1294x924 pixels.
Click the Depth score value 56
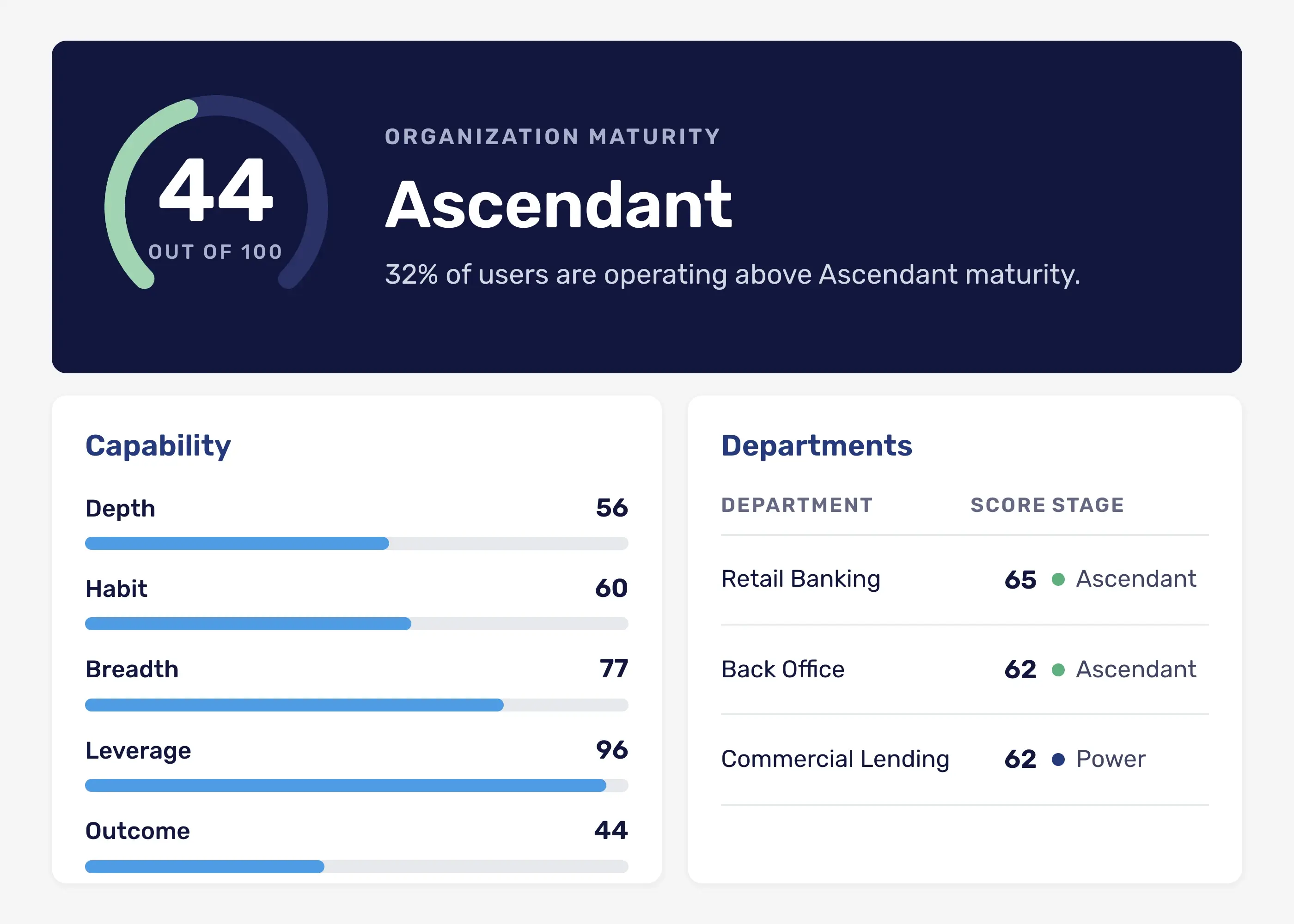click(x=612, y=508)
